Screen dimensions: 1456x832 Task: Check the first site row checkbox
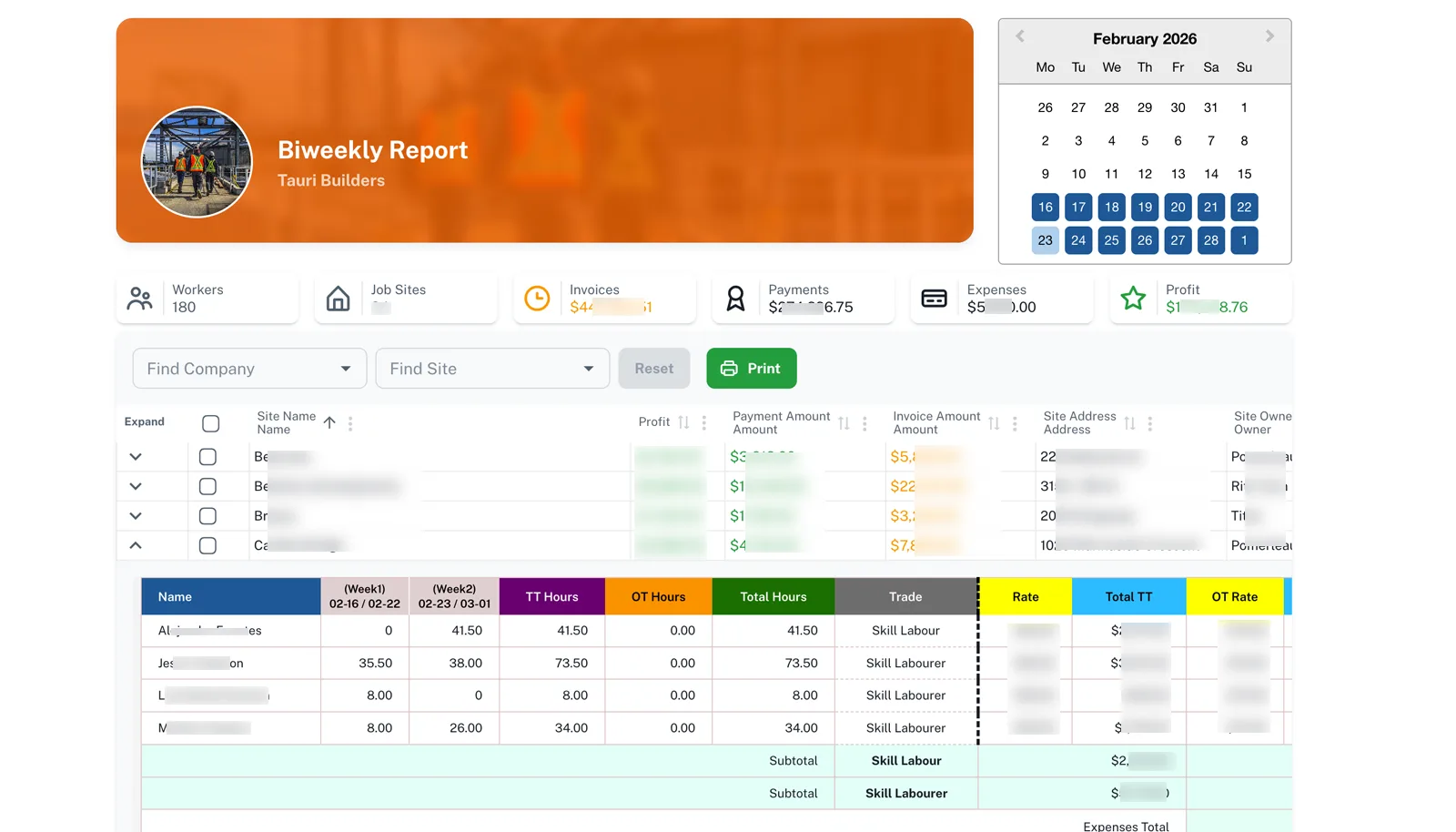pos(207,457)
